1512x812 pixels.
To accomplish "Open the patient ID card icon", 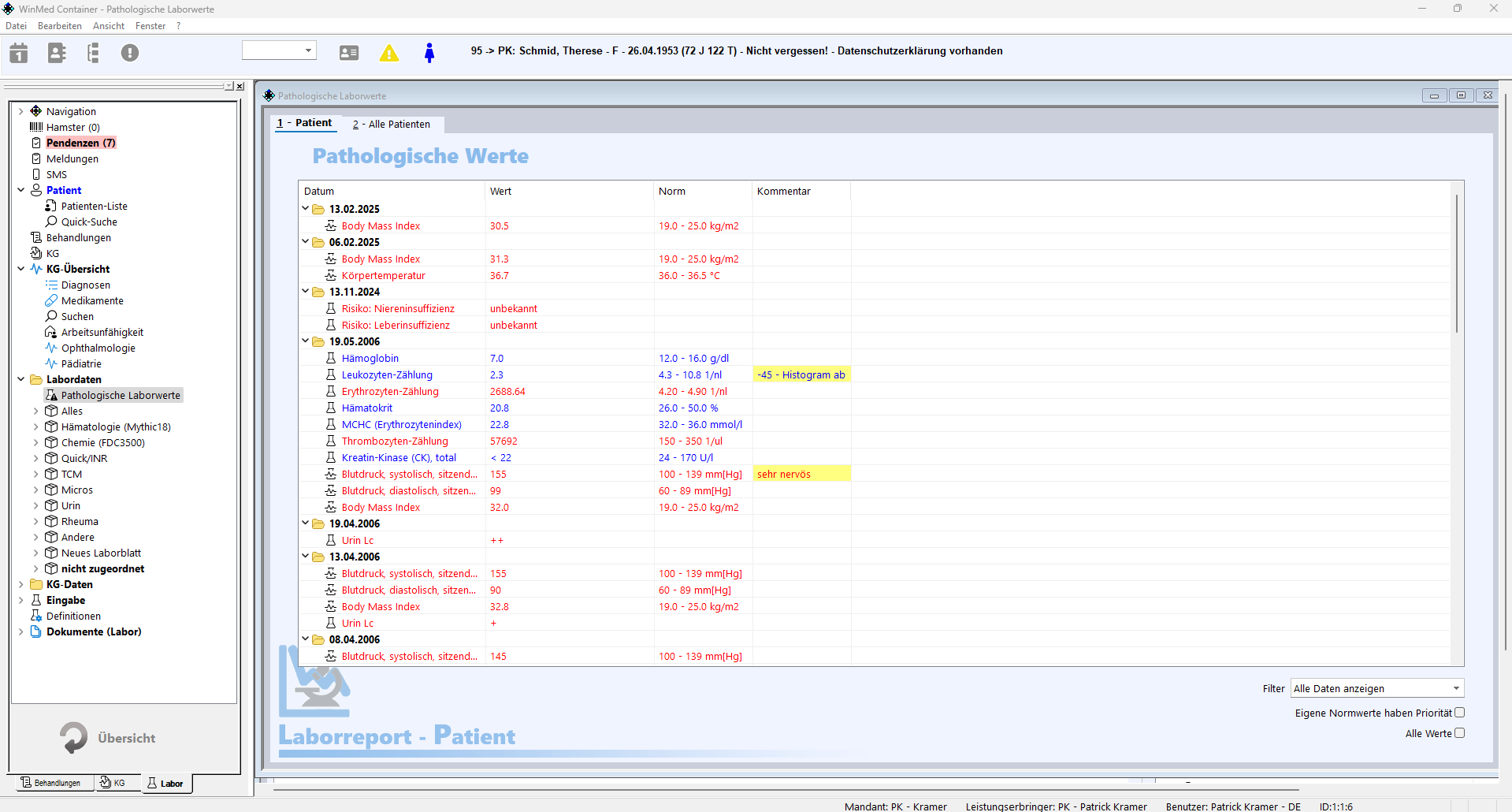I will coord(349,53).
